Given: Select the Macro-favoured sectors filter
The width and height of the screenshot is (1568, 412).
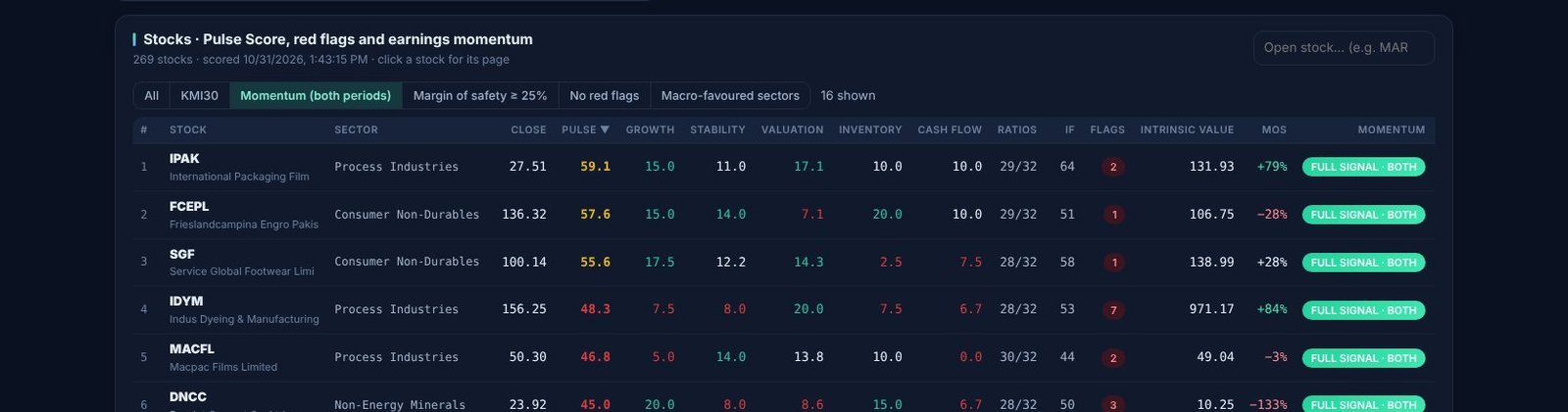Looking at the screenshot, I should click(730, 95).
